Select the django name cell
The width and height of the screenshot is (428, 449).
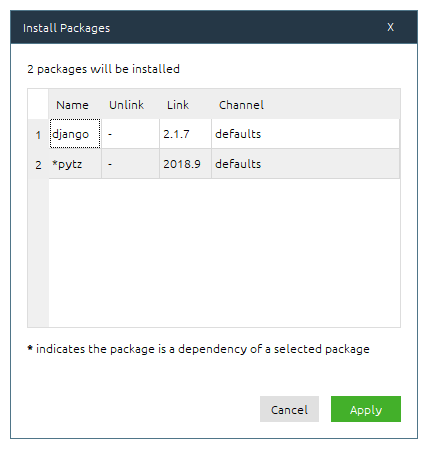pos(75,134)
